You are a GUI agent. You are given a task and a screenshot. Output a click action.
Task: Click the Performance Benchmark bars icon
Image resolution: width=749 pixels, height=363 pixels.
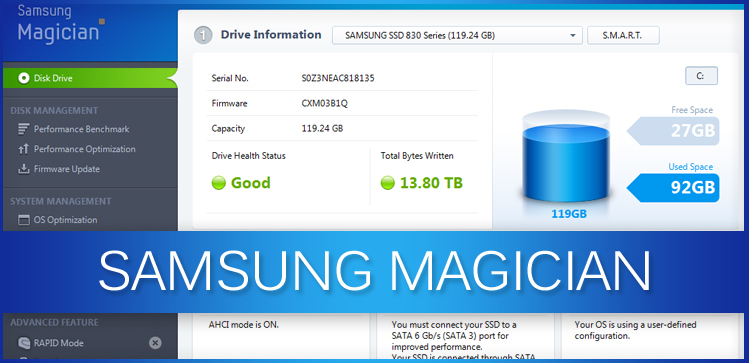(x=23, y=129)
